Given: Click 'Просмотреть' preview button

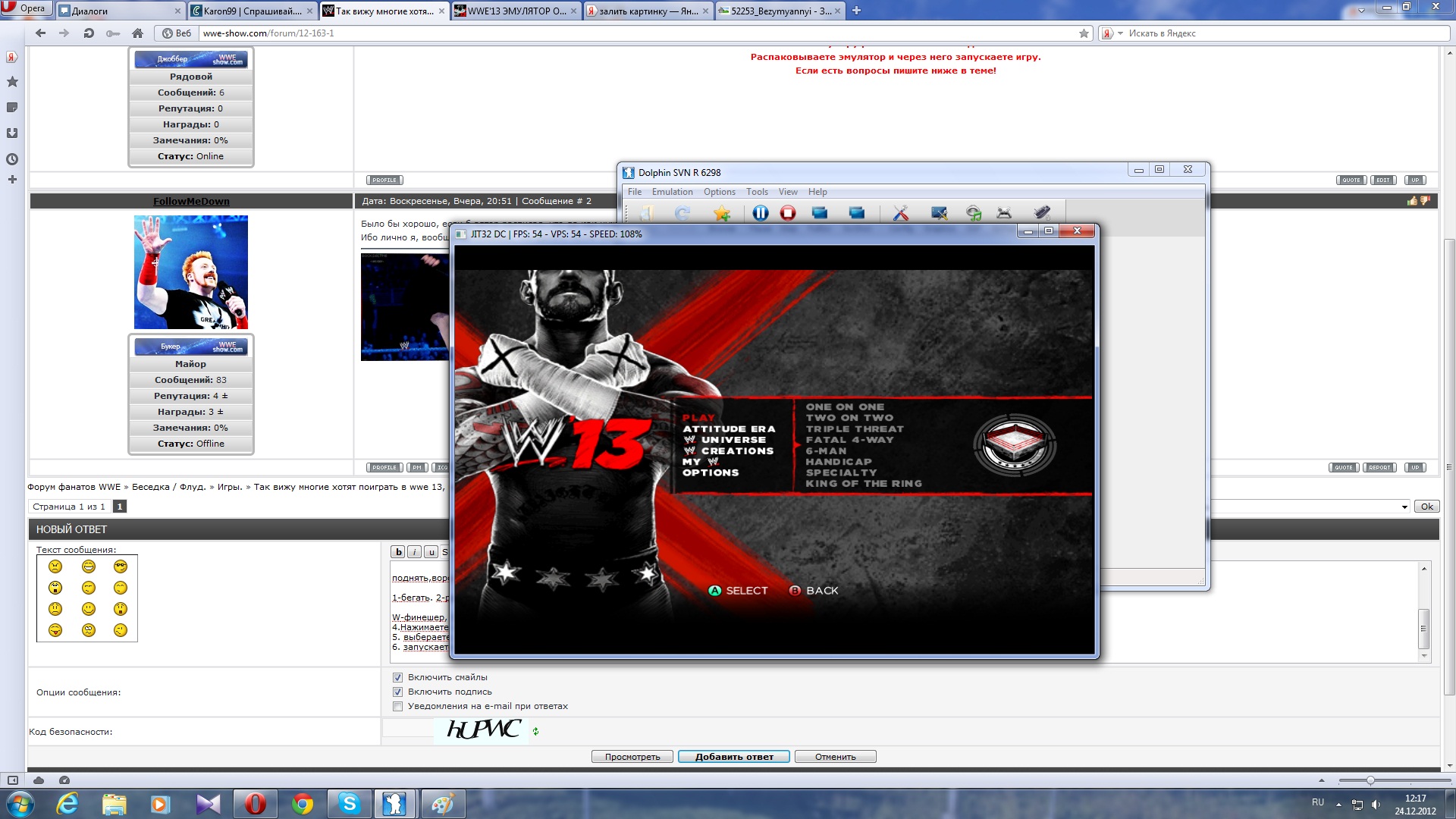Looking at the screenshot, I should (632, 757).
